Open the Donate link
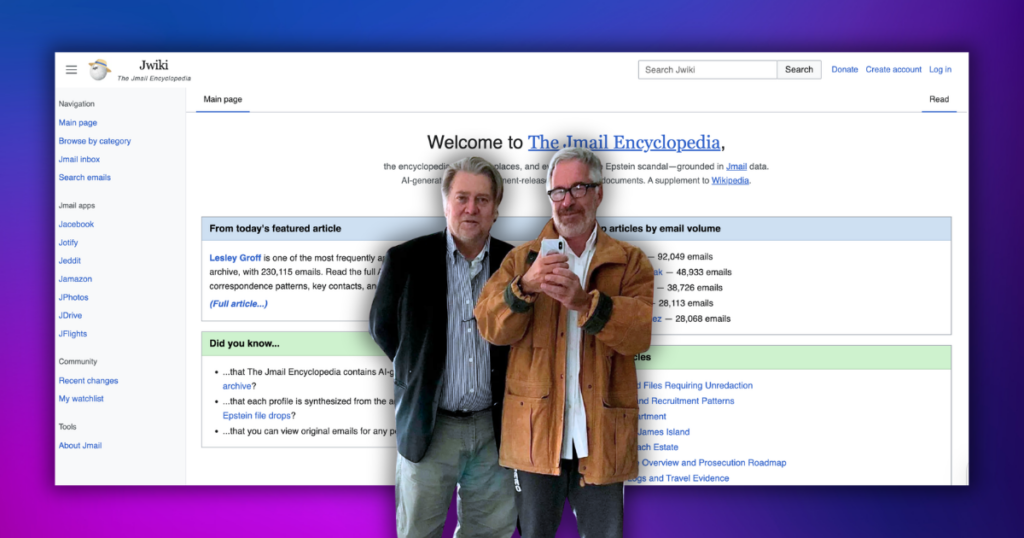1024x538 pixels. point(844,70)
